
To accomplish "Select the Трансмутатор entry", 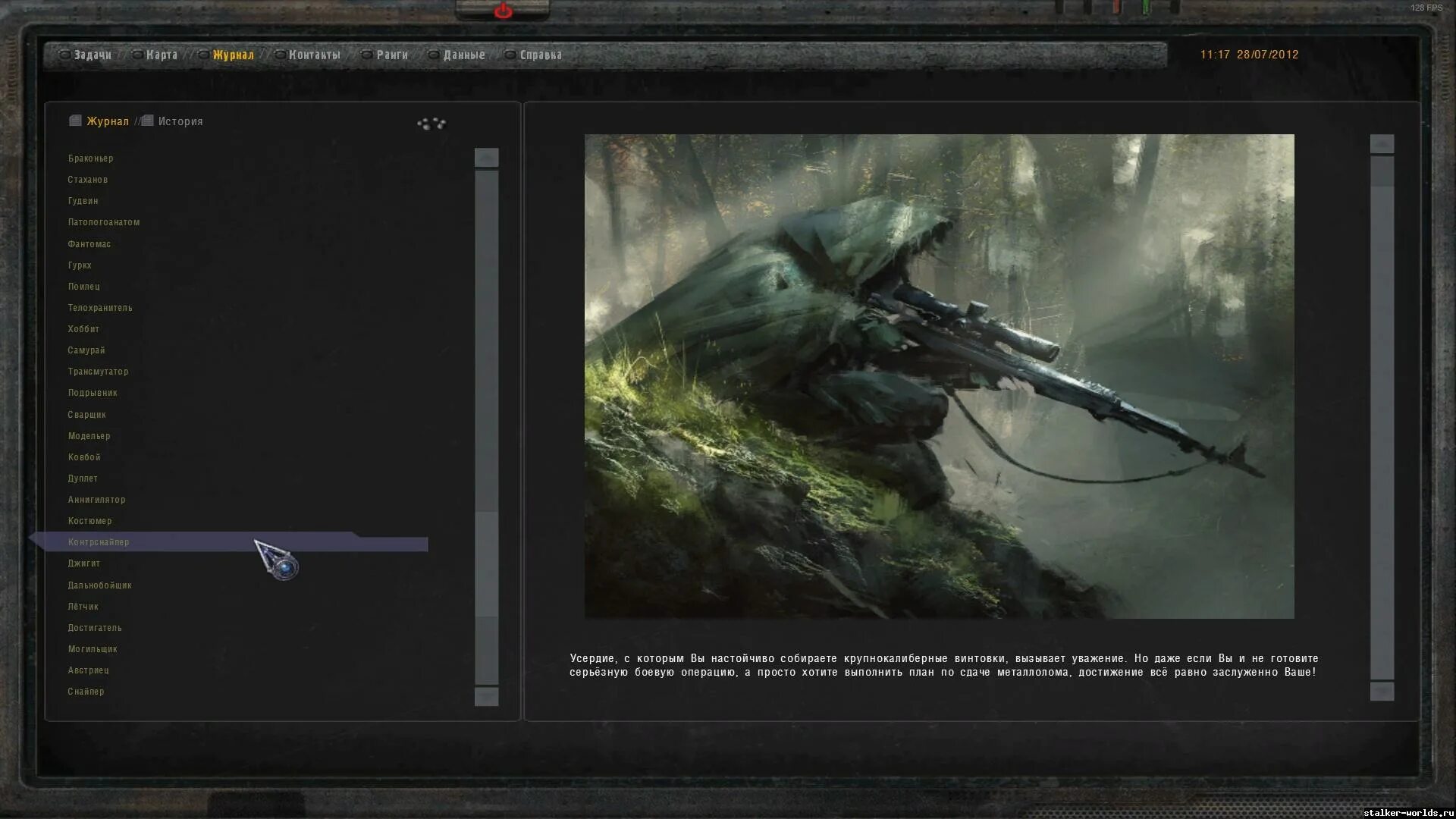I will click(x=99, y=372).
